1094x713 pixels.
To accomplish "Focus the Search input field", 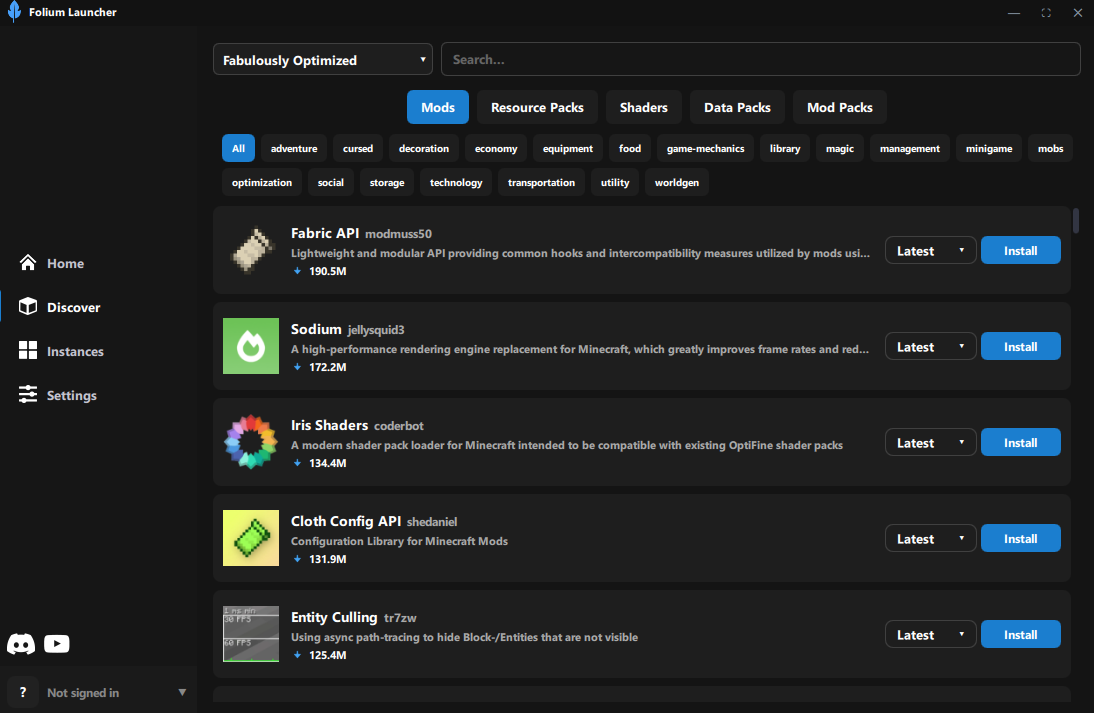I will coord(760,59).
